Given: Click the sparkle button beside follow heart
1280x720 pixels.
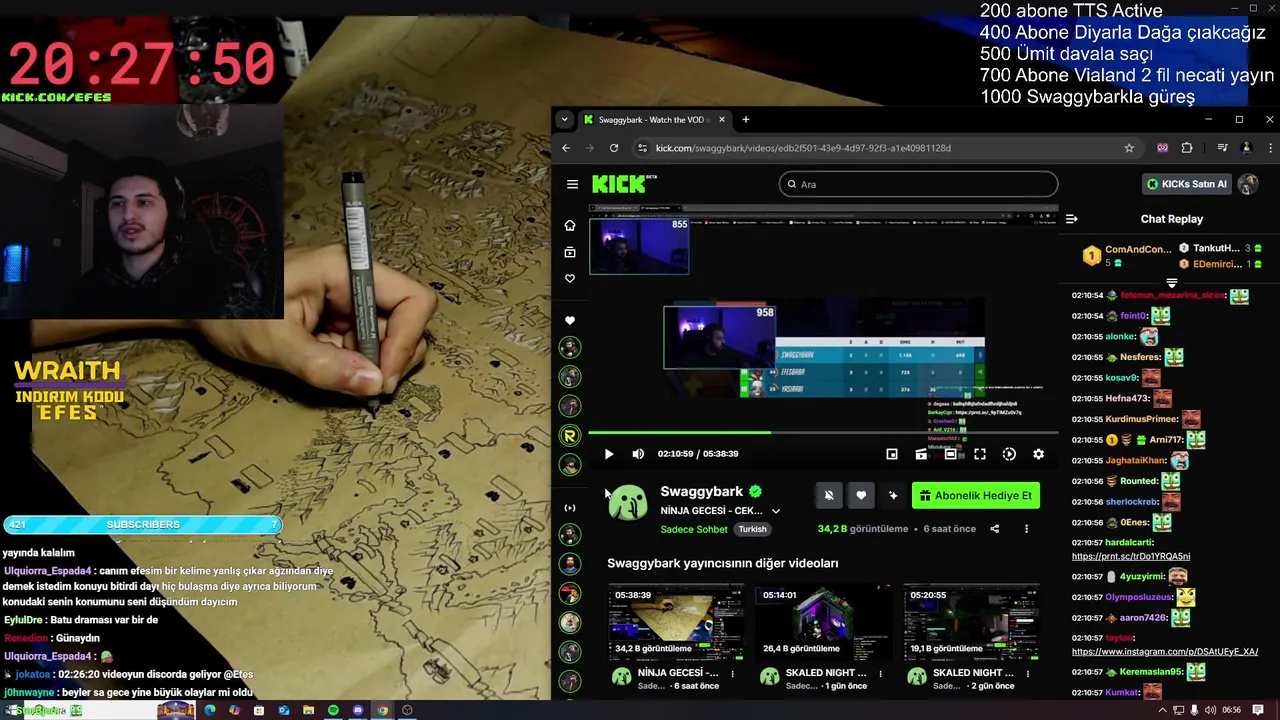Looking at the screenshot, I should (893, 495).
